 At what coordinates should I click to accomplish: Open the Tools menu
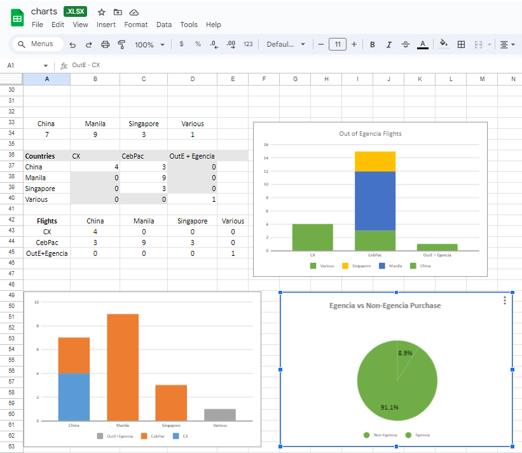189,25
